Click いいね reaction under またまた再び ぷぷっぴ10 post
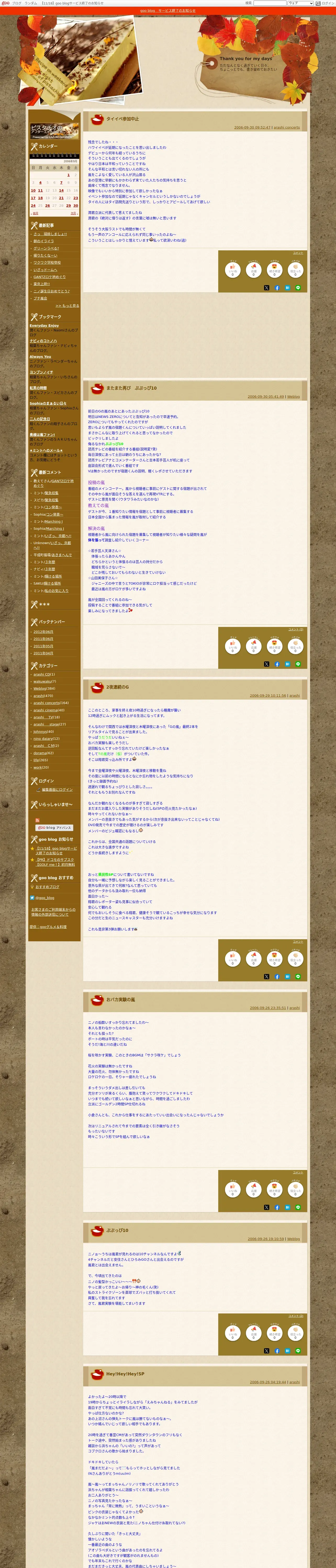 click(x=232, y=647)
